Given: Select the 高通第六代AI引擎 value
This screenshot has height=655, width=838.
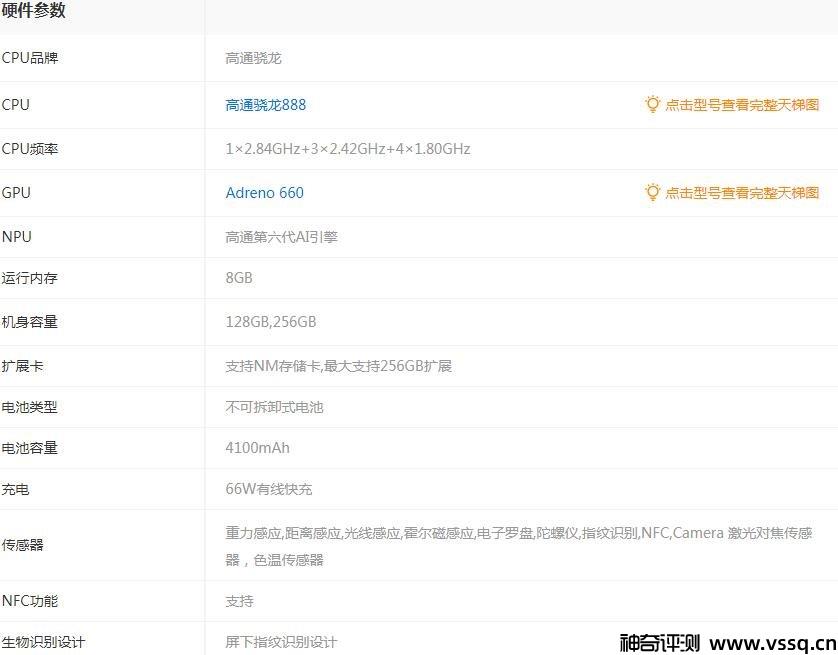Looking at the screenshot, I should coord(282,236).
